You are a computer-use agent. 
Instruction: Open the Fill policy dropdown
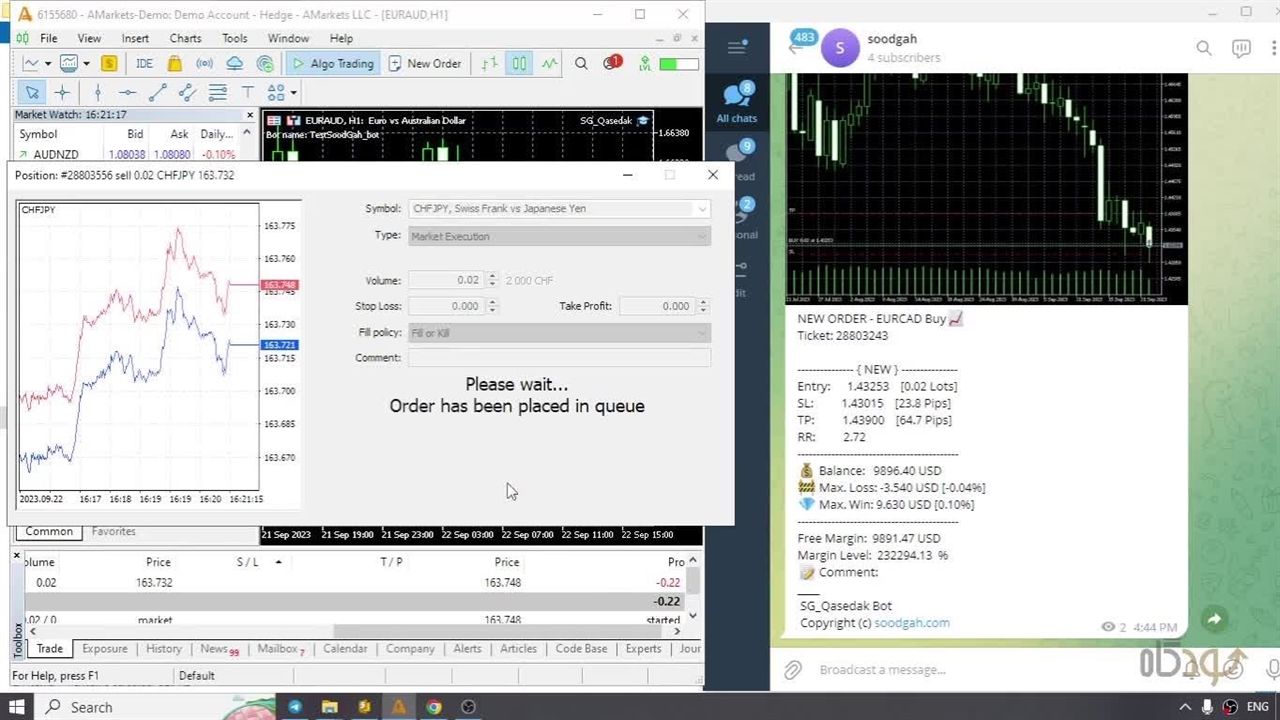pos(702,333)
